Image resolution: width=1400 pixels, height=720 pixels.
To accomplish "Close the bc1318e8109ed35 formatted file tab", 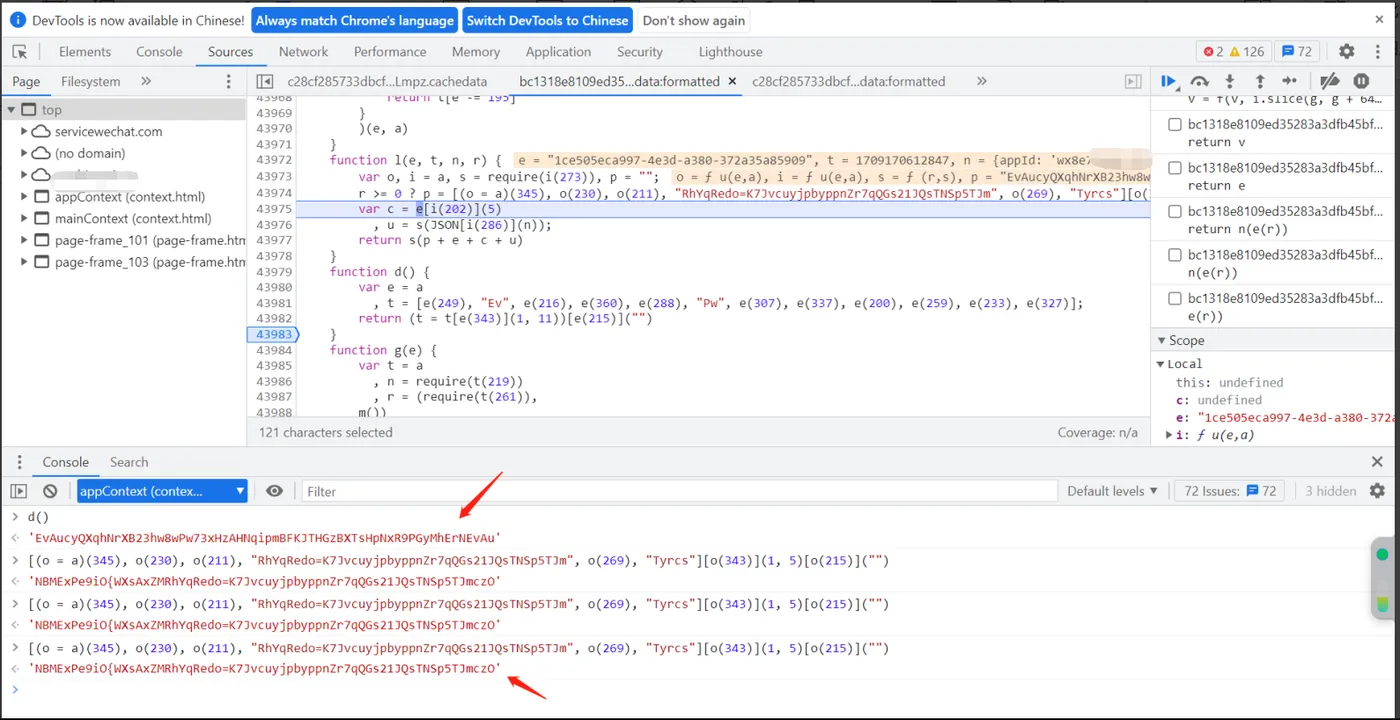I will point(732,81).
